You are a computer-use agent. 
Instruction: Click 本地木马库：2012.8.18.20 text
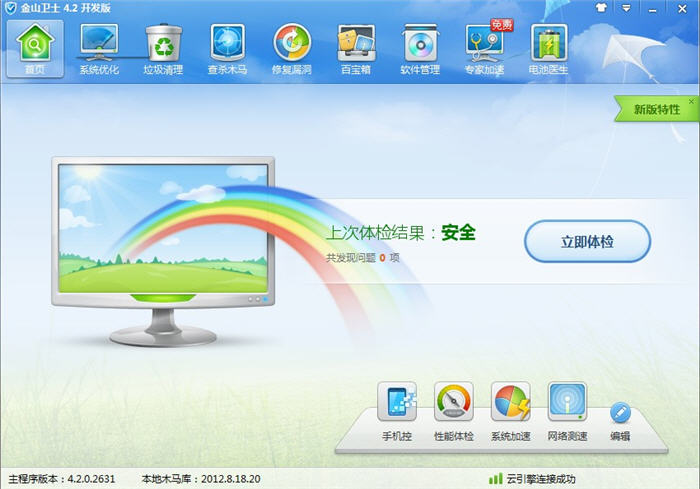(201, 479)
